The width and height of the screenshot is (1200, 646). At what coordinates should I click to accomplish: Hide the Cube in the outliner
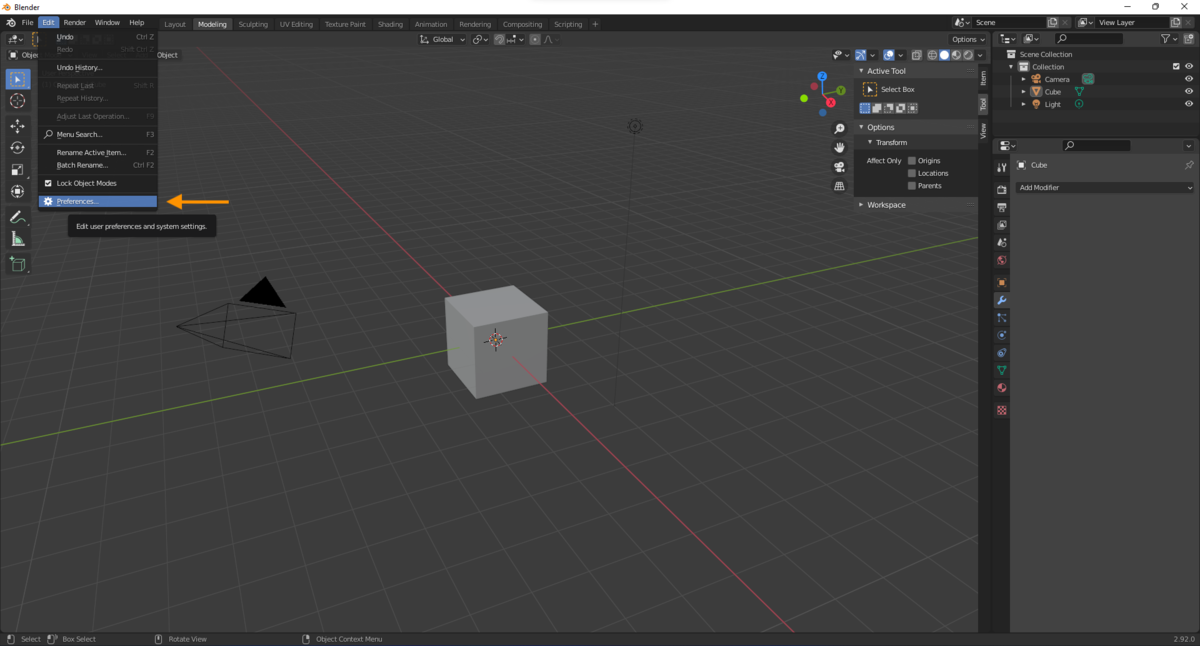1189,92
